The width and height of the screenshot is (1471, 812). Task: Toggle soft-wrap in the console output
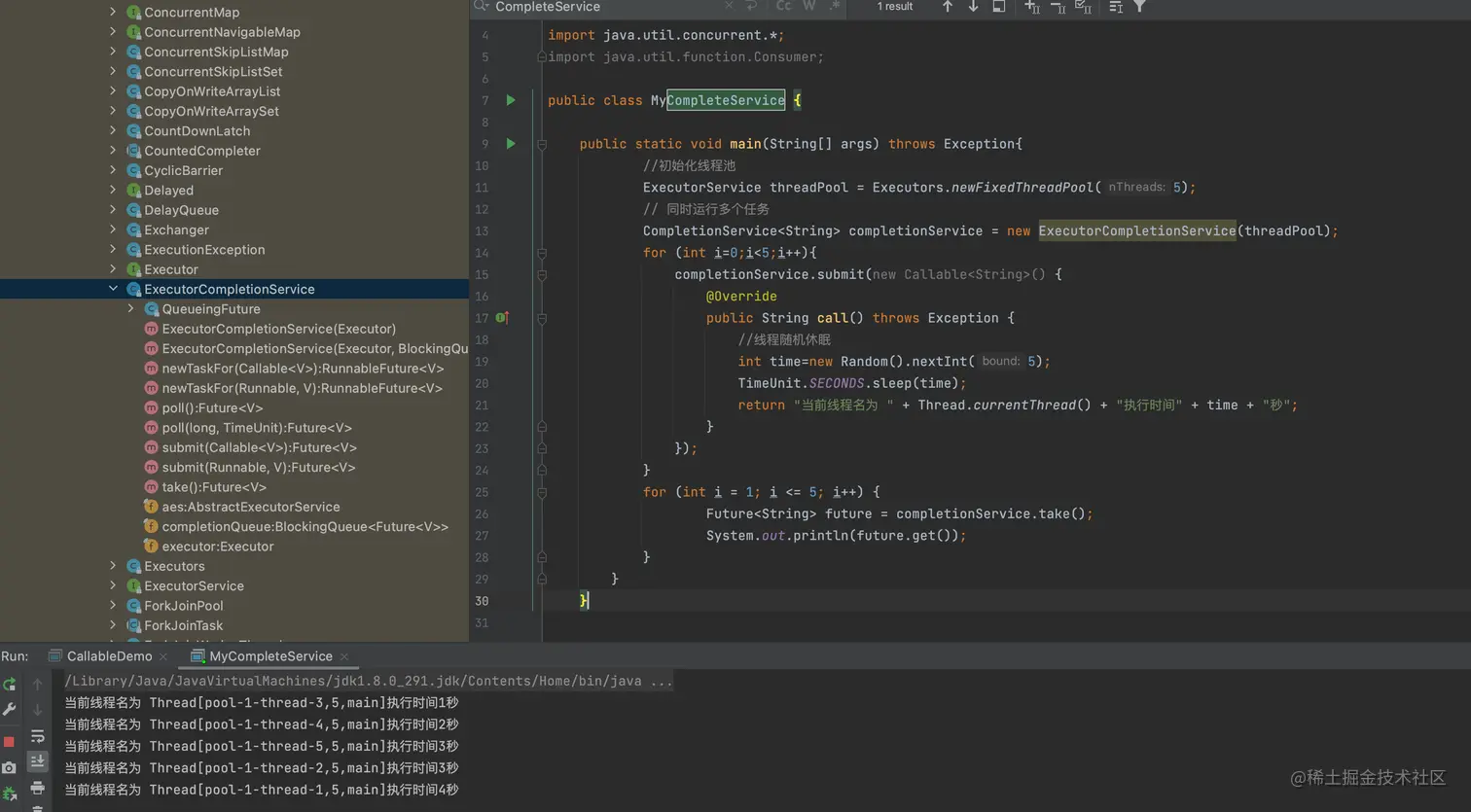(38, 736)
